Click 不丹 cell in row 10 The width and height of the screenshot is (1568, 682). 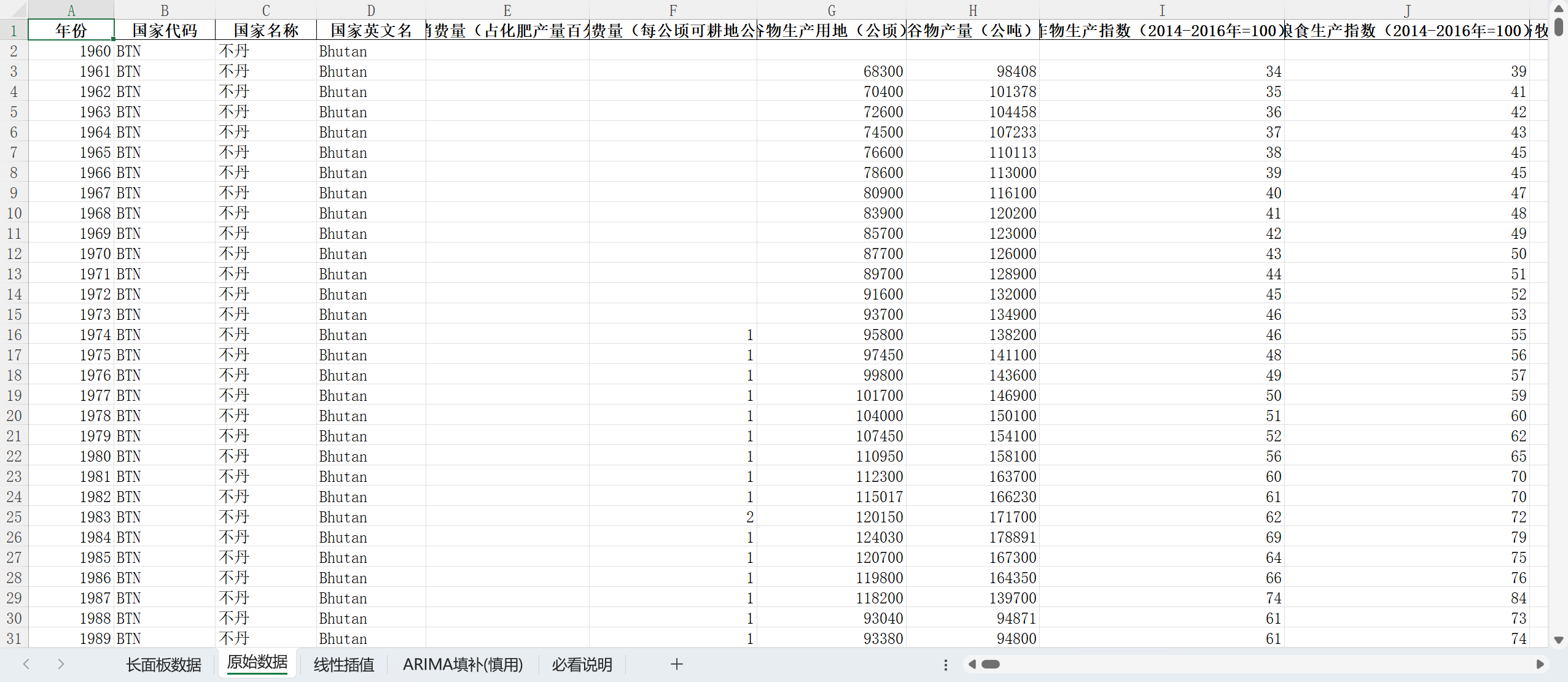tap(266, 213)
